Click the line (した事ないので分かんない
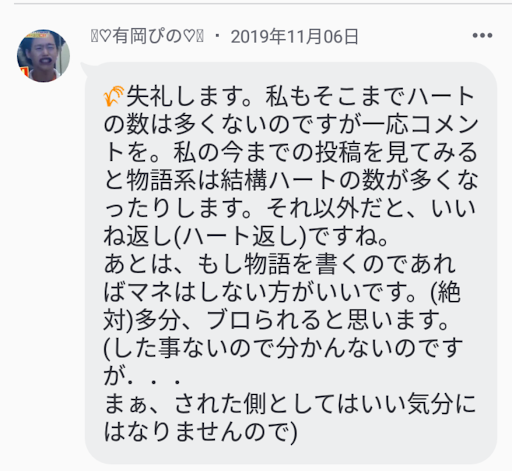Viewport: 512px width, 471px height. pos(283,348)
